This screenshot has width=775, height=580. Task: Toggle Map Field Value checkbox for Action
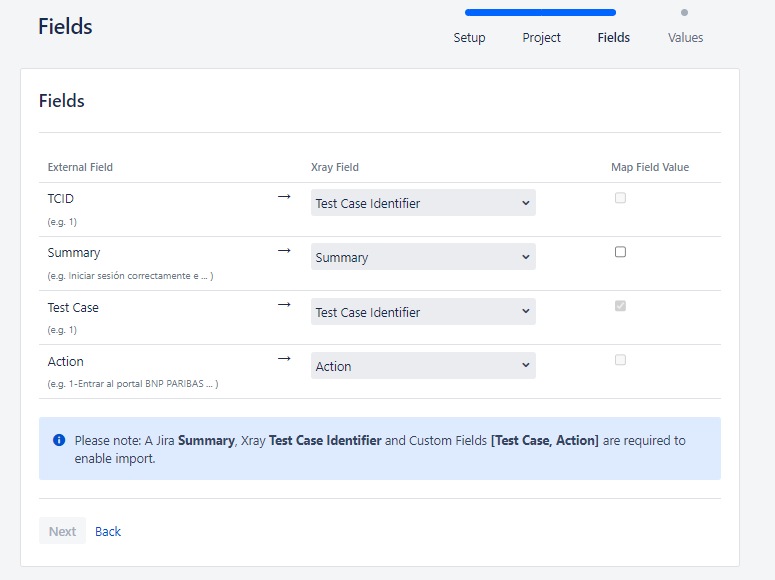point(620,360)
